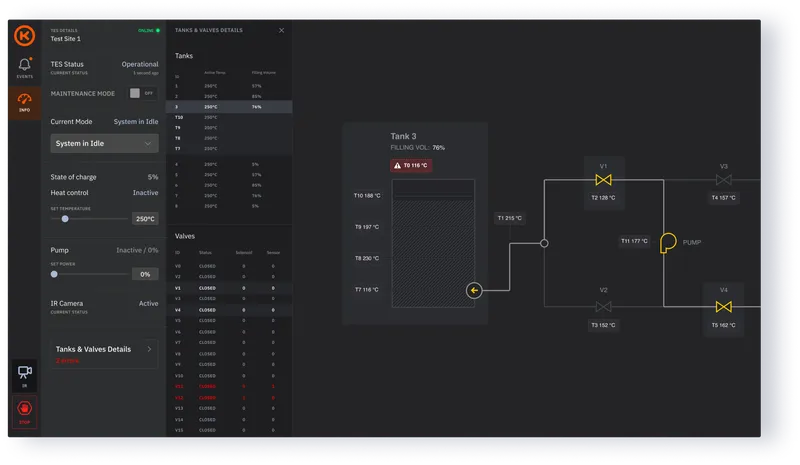This screenshot has width=800, height=465.
Task: Click the T10 188 °C sensor label
Action: [367, 195]
